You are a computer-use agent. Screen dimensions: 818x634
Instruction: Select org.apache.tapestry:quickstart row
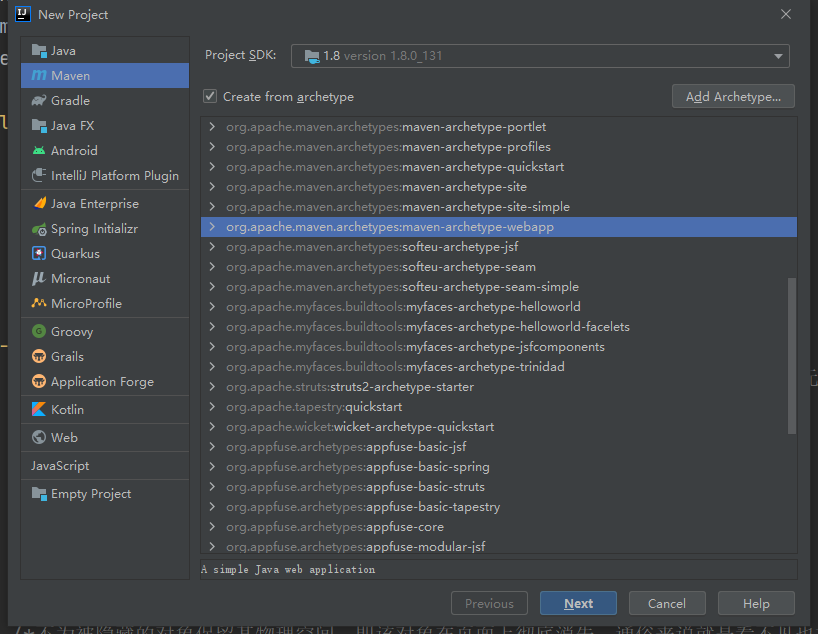click(499, 407)
